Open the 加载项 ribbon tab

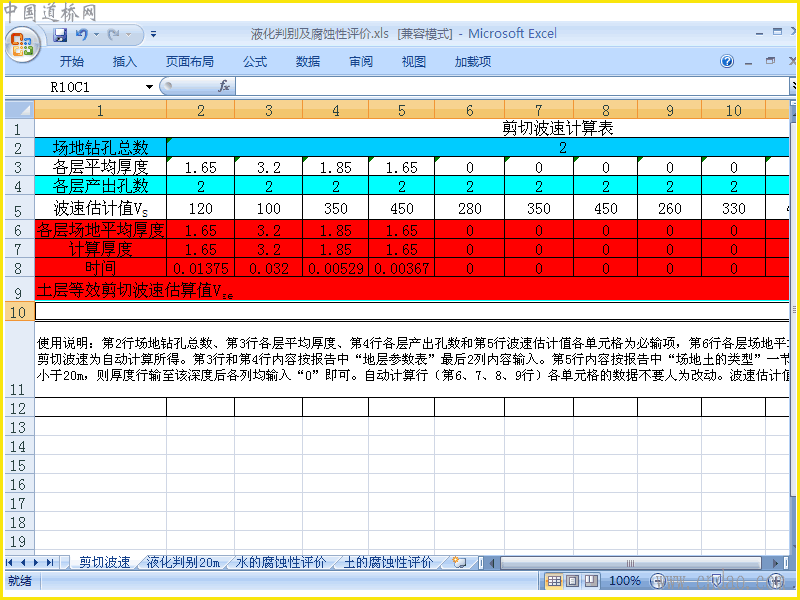473,62
